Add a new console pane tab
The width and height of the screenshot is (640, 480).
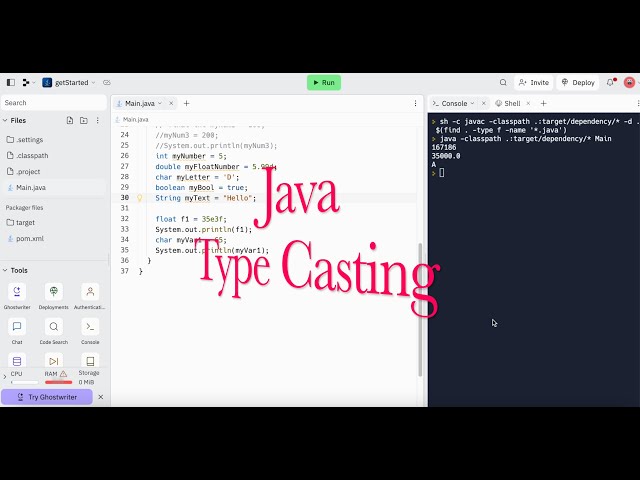tap(543, 104)
